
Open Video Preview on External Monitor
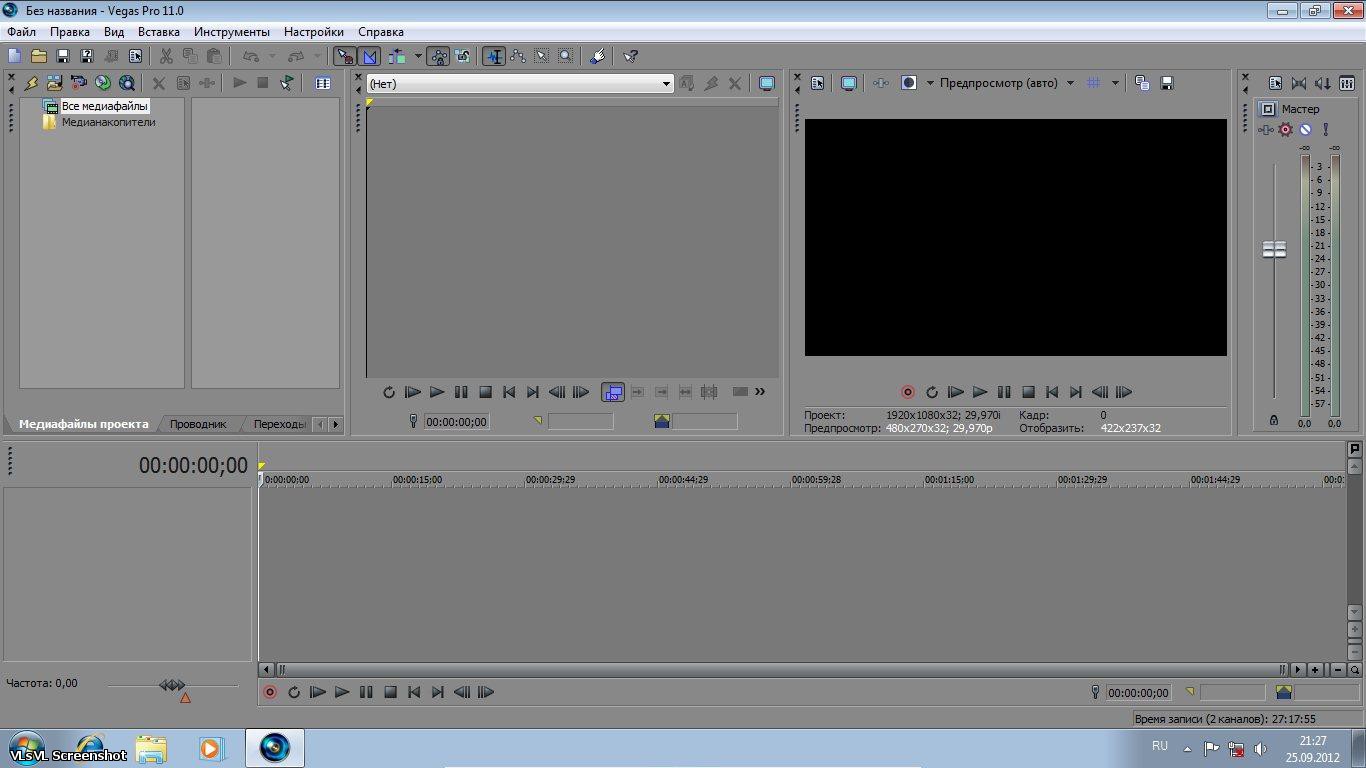pos(849,84)
